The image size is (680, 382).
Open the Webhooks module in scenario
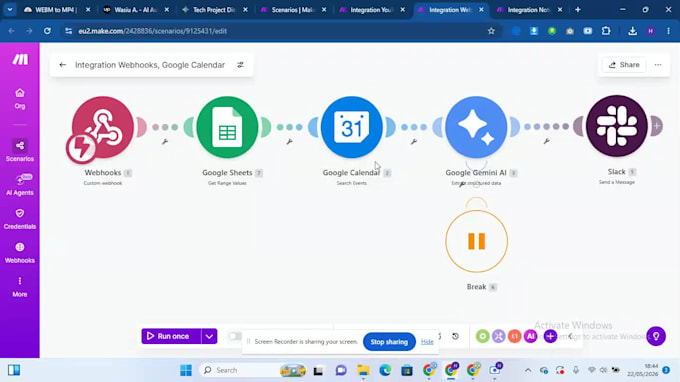[103, 127]
